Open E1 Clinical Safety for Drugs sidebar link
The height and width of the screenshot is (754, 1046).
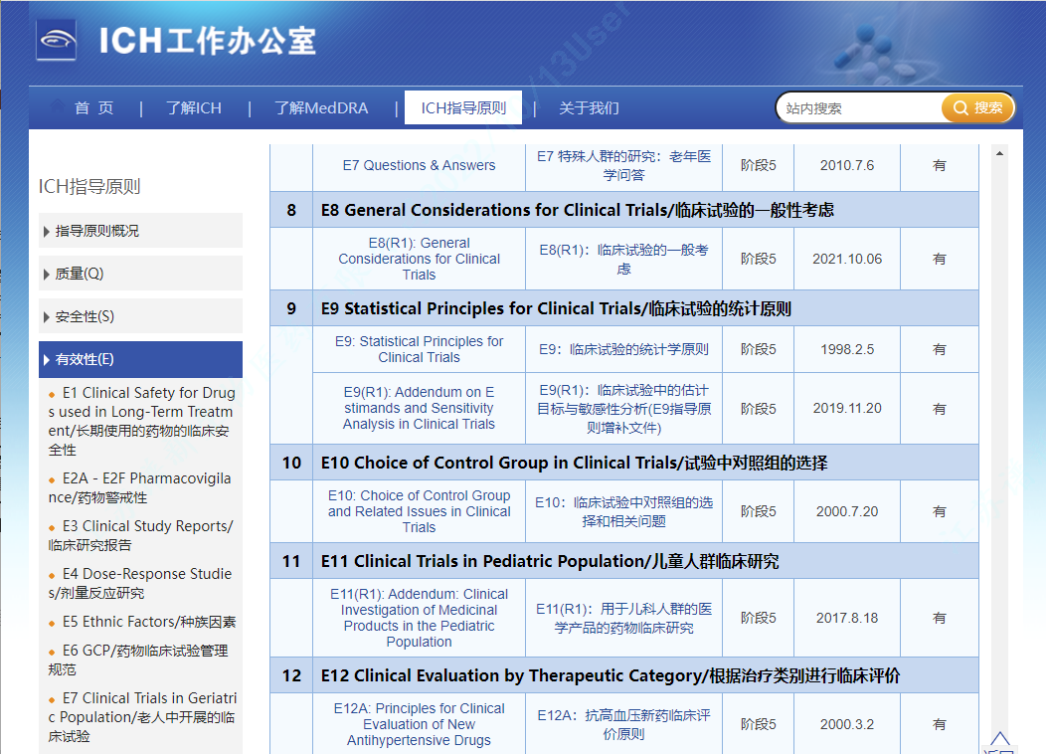(141, 421)
